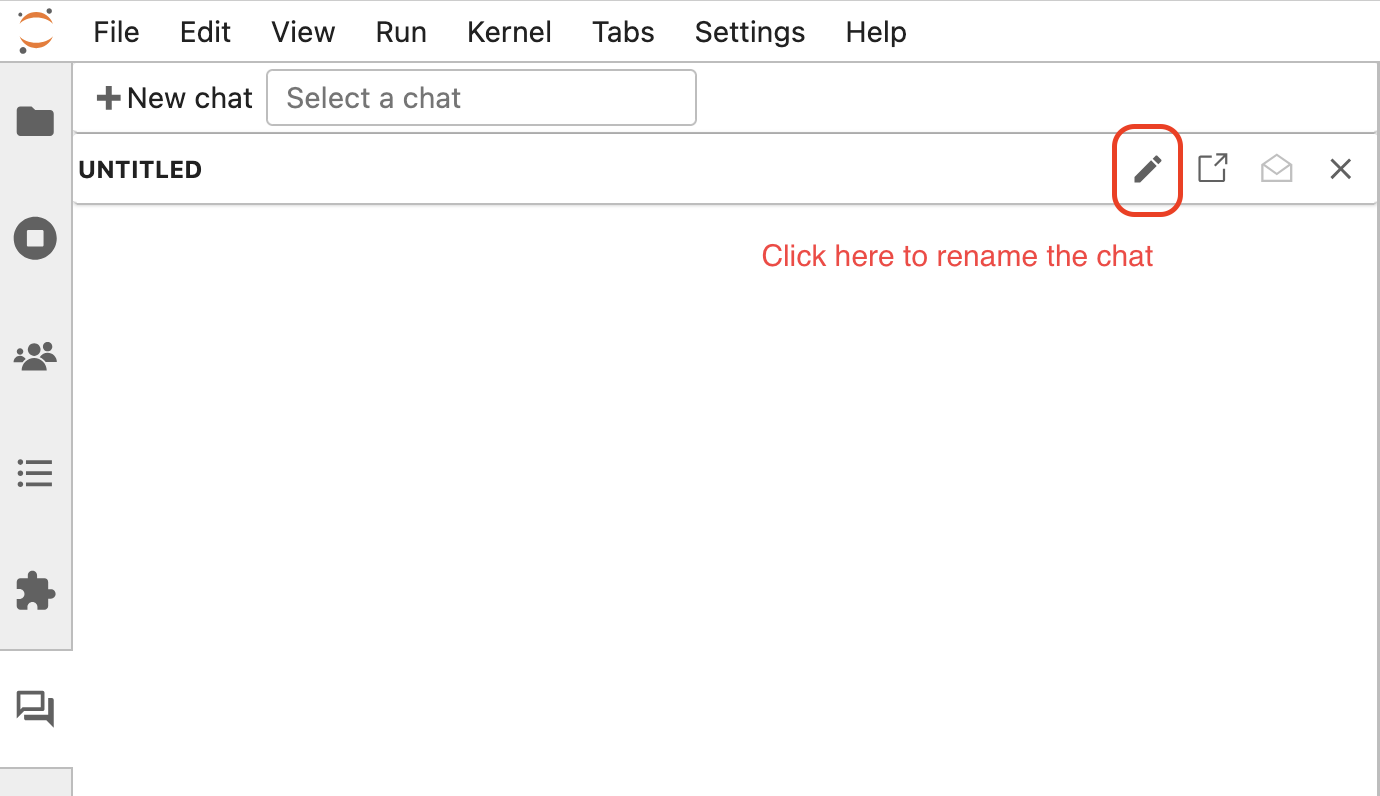Close the UNTITLED chat
Screen dimensions: 1380x796
pos(1341,169)
